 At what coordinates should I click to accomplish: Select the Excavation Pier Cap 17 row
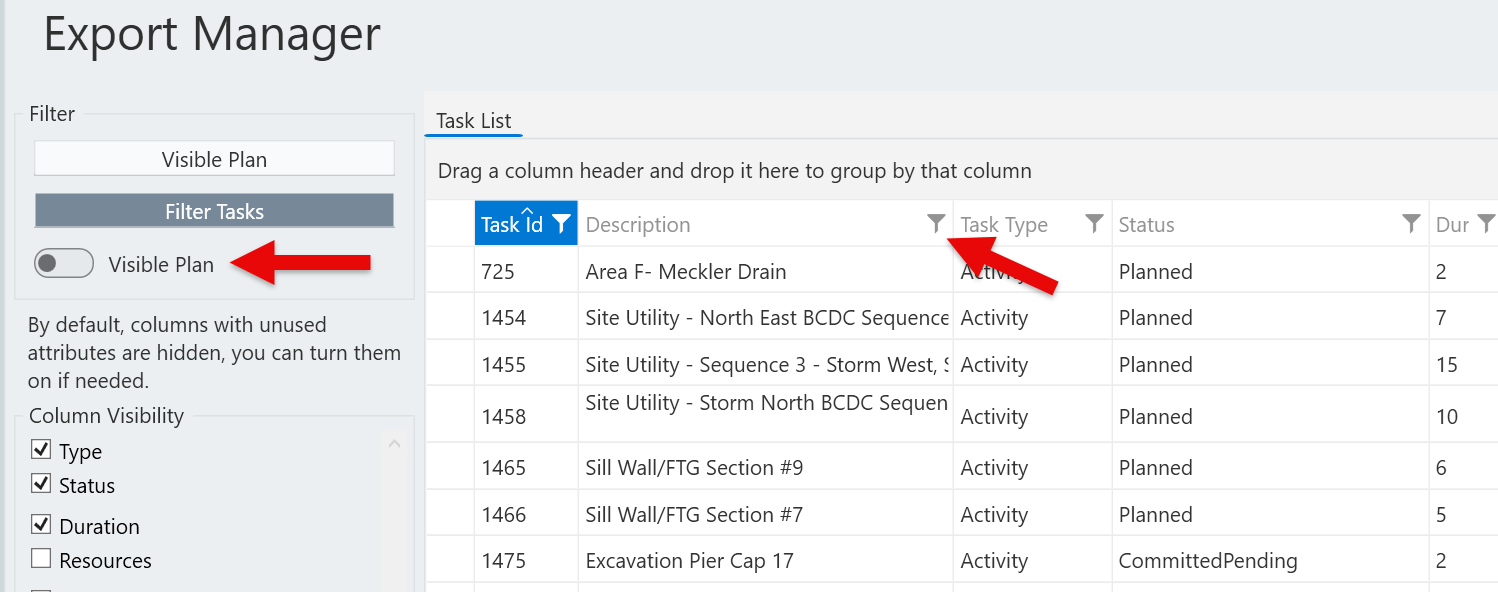coord(689,561)
